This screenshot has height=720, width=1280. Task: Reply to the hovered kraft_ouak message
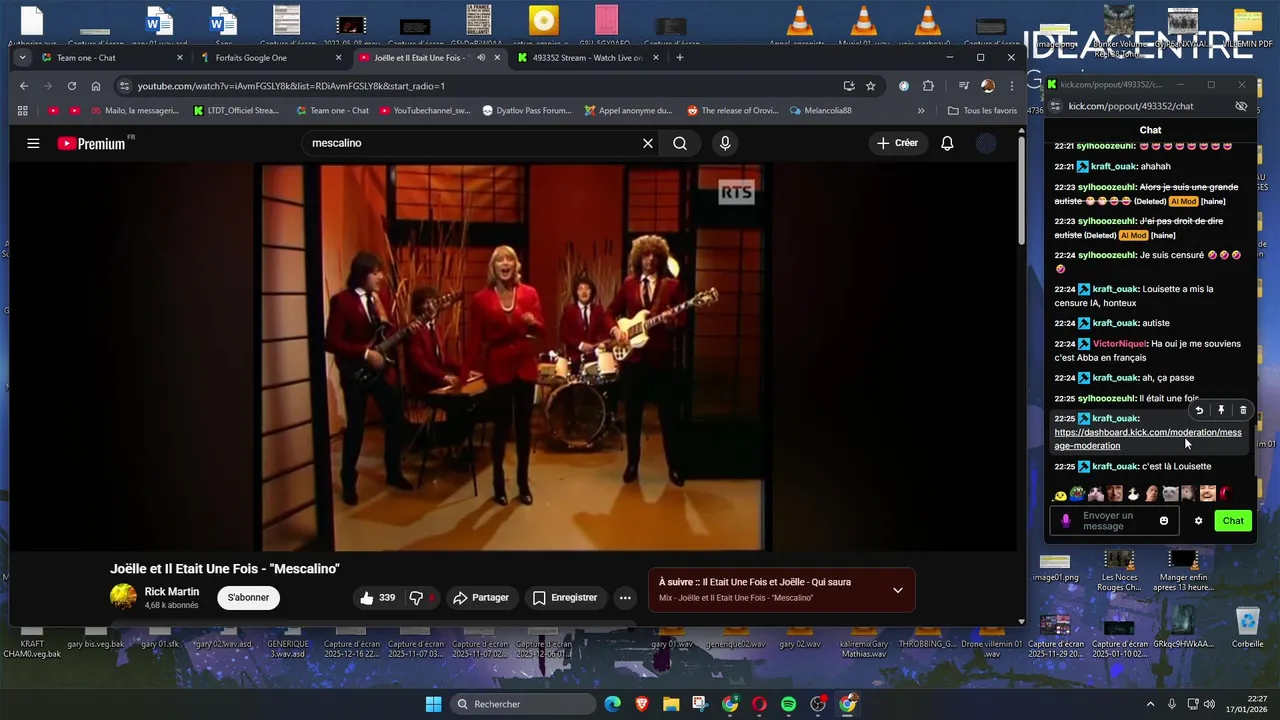(x=1199, y=410)
